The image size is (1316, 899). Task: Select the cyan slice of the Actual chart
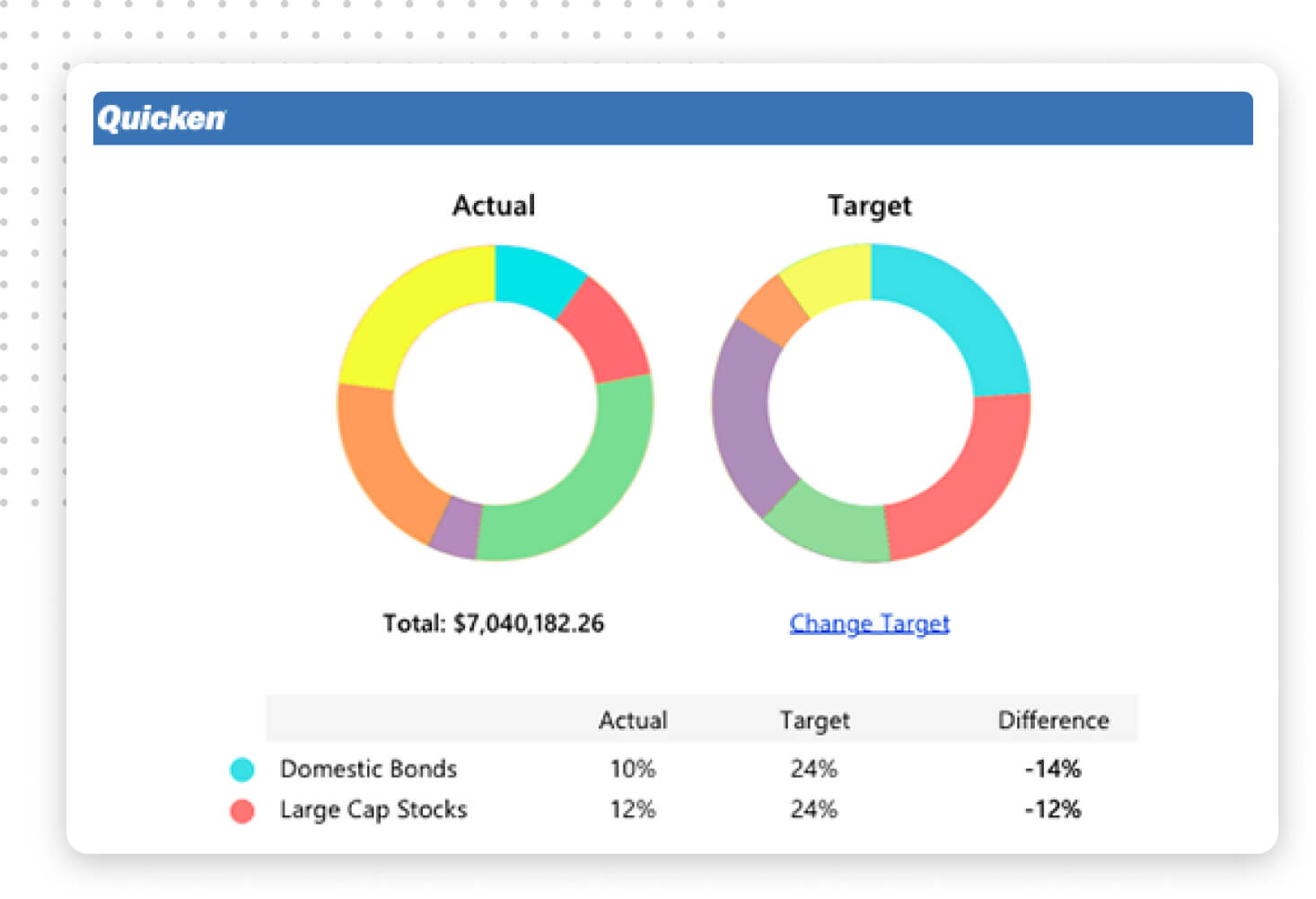pos(534,277)
